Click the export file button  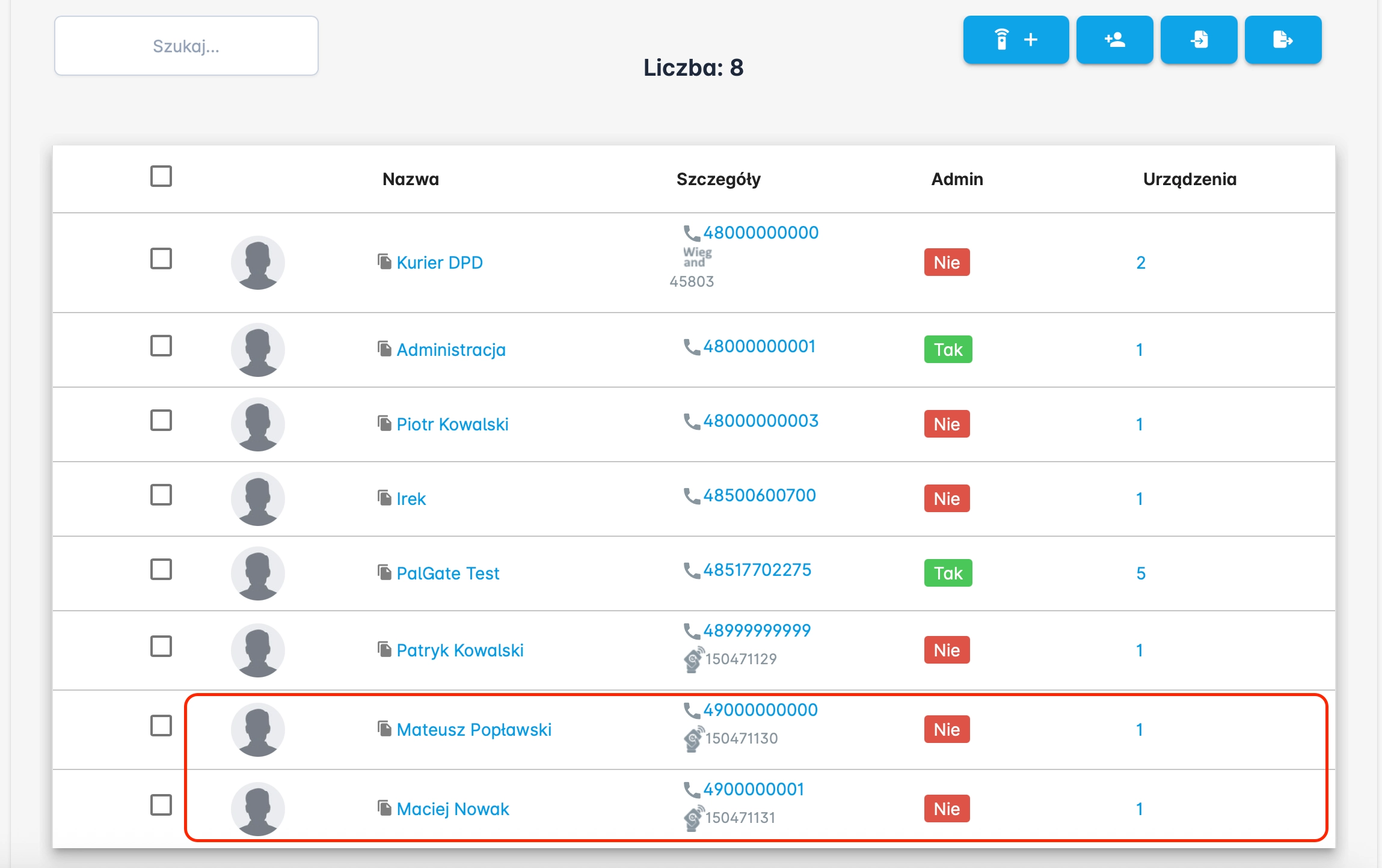click(1283, 40)
